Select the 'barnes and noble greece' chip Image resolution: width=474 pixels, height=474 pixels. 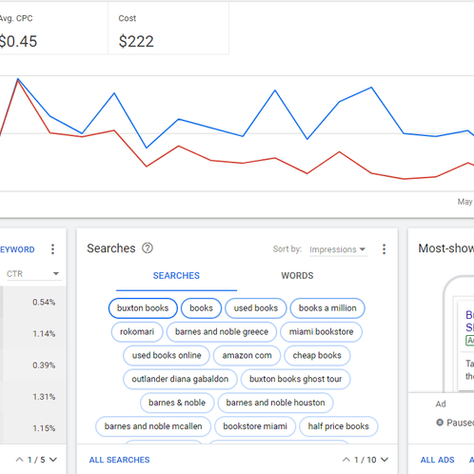coord(222,332)
